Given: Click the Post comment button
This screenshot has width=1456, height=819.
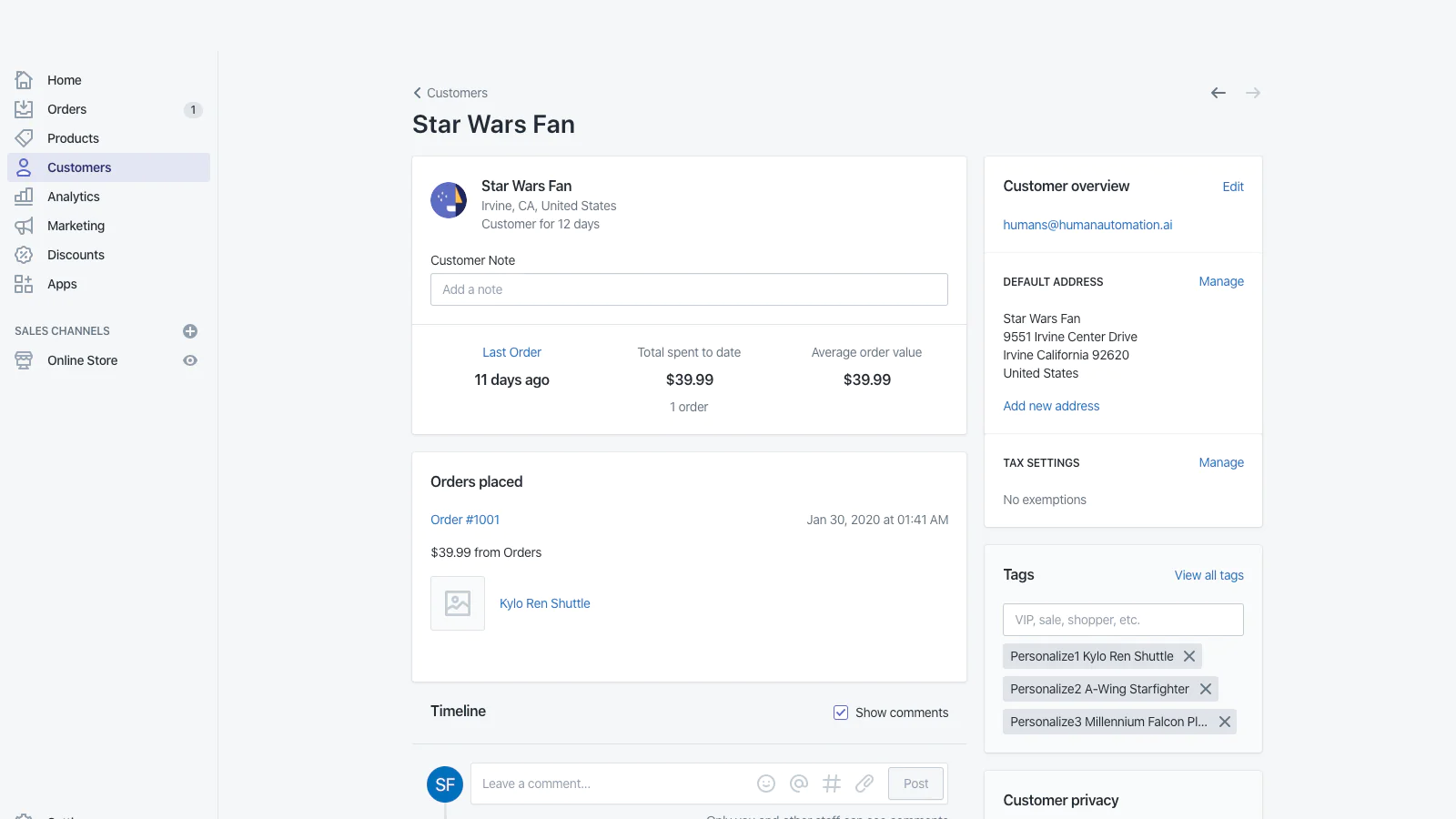Looking at the screenshot, I should [915, 784].
